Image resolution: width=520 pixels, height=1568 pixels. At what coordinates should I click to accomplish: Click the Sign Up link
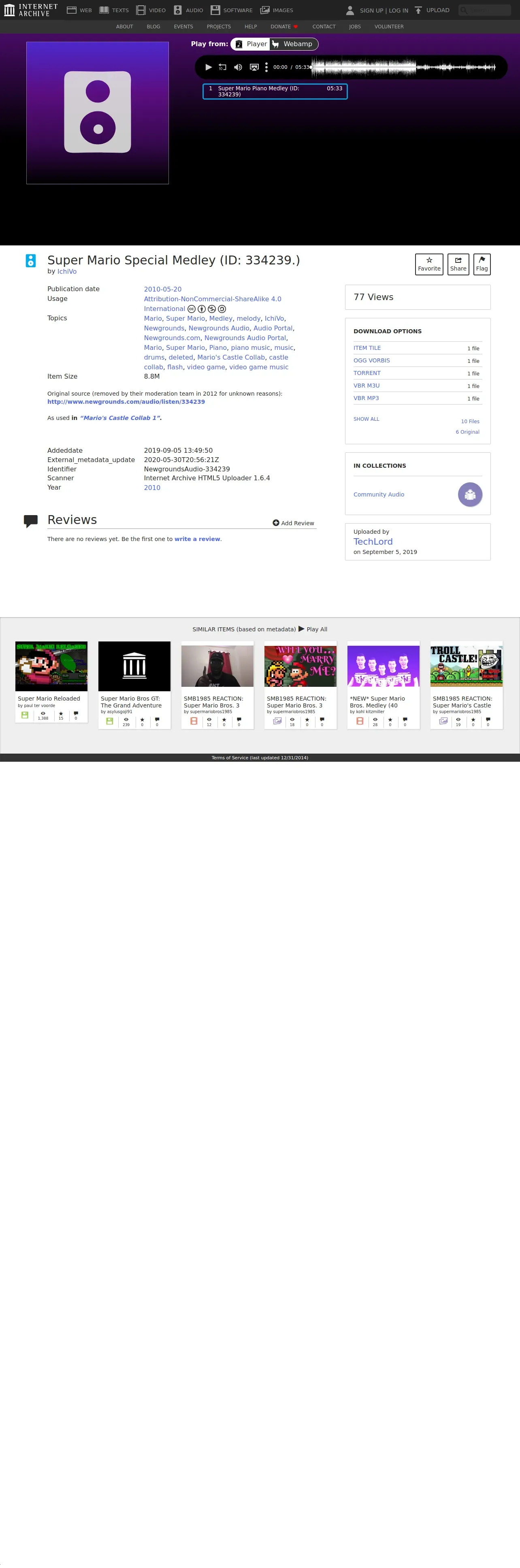click(371, 11)
